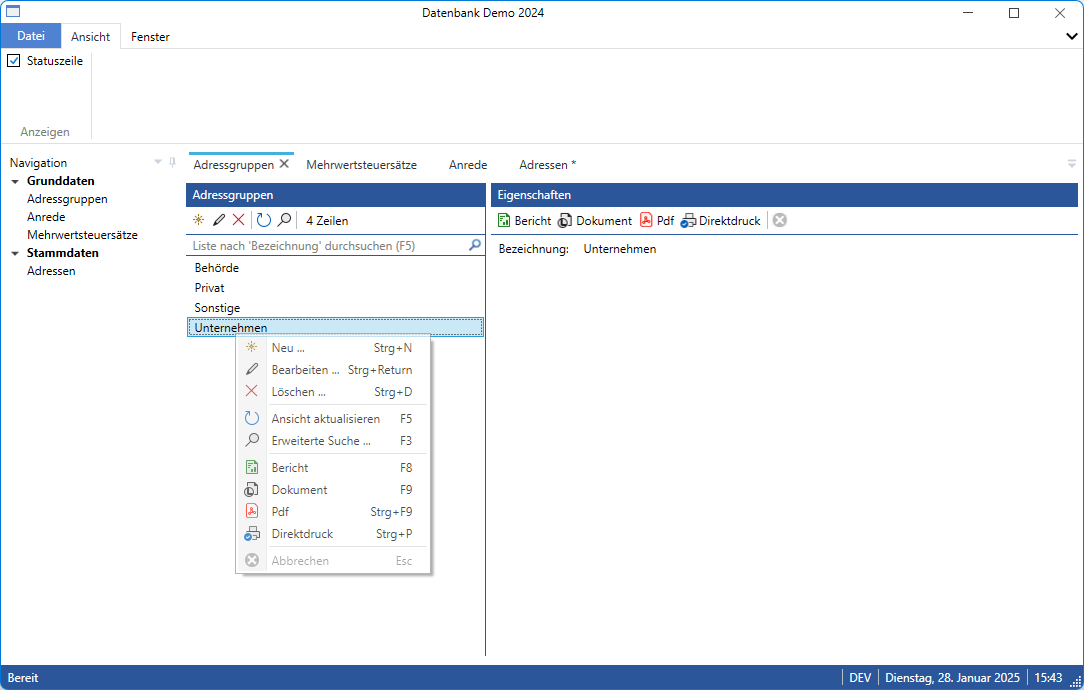Select the 'Sonstige' list row
The width and height of the screenshot is (1084, 690).
[x=335, y=308]
